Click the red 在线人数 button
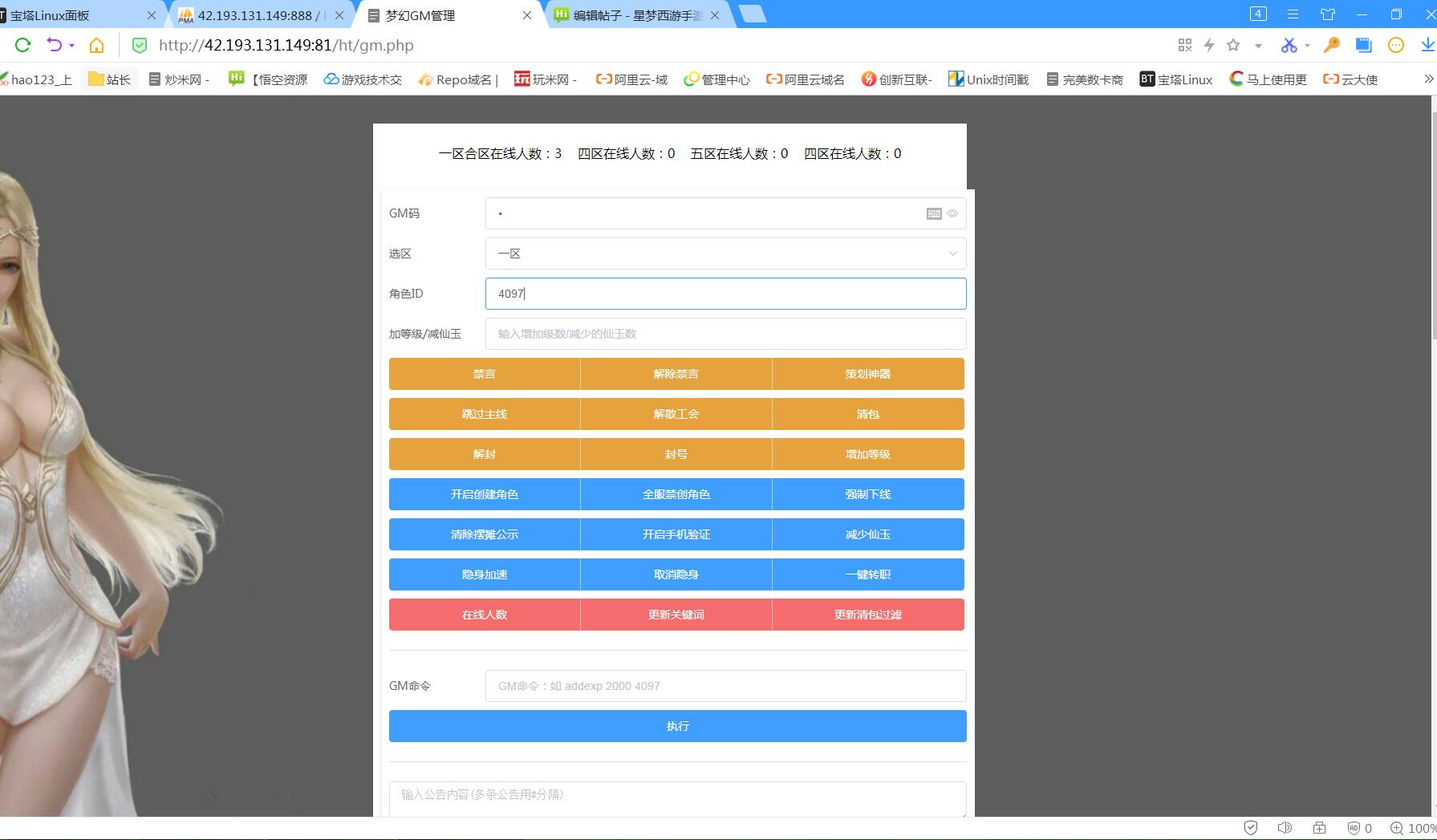This screenshot has width=1437, height=840. 485,615
